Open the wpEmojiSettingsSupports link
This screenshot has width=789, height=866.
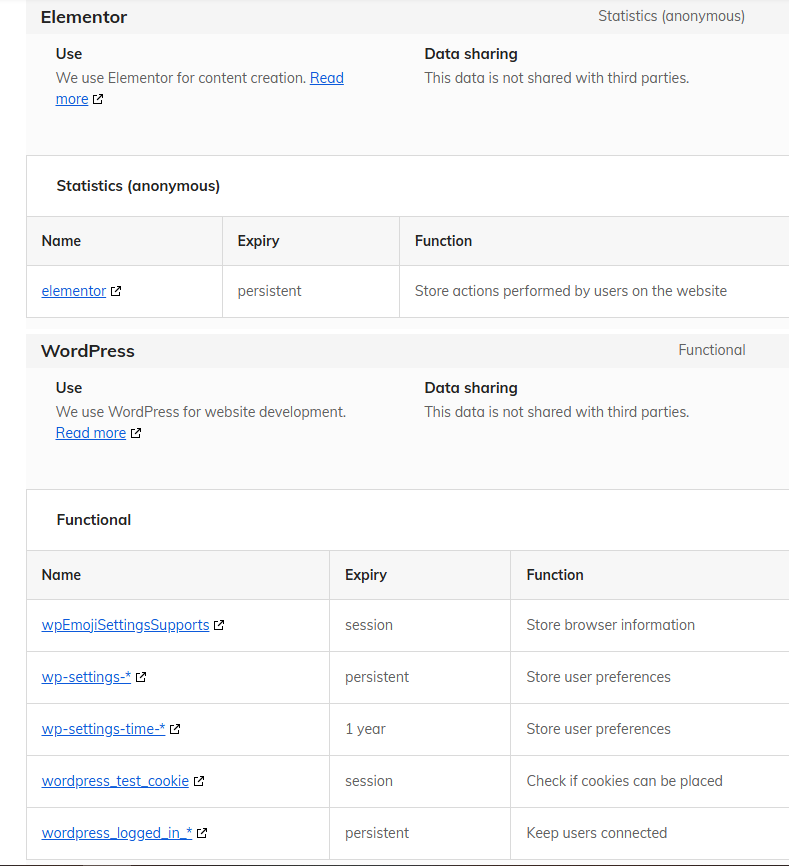coord(125,625)
